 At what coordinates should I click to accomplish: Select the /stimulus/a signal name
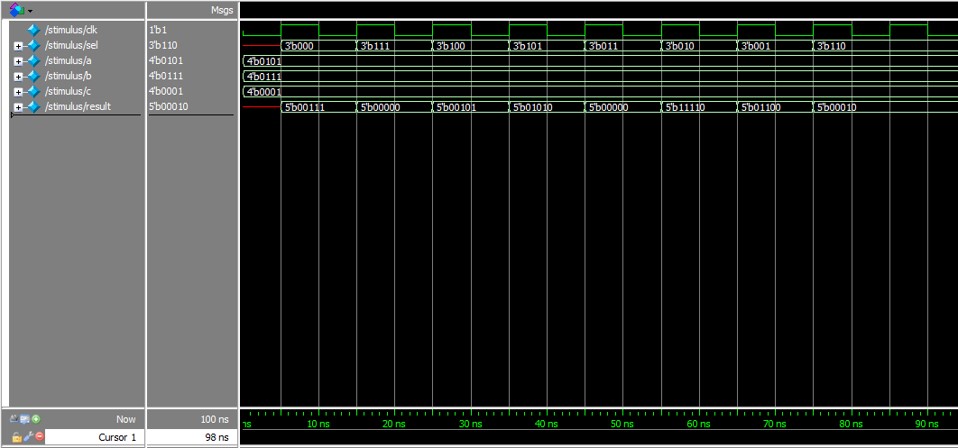point(68,61)
